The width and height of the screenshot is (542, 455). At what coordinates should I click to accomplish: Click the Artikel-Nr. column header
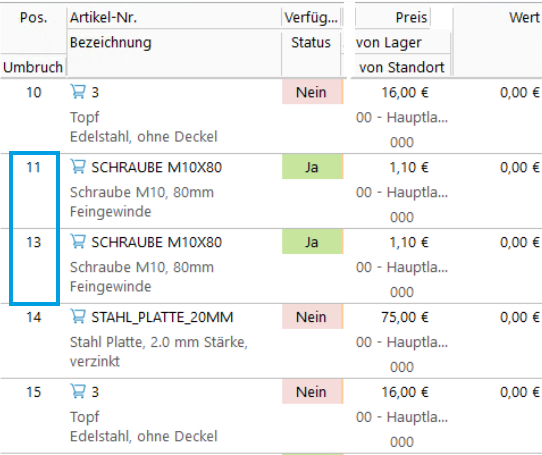coord(104,17)
